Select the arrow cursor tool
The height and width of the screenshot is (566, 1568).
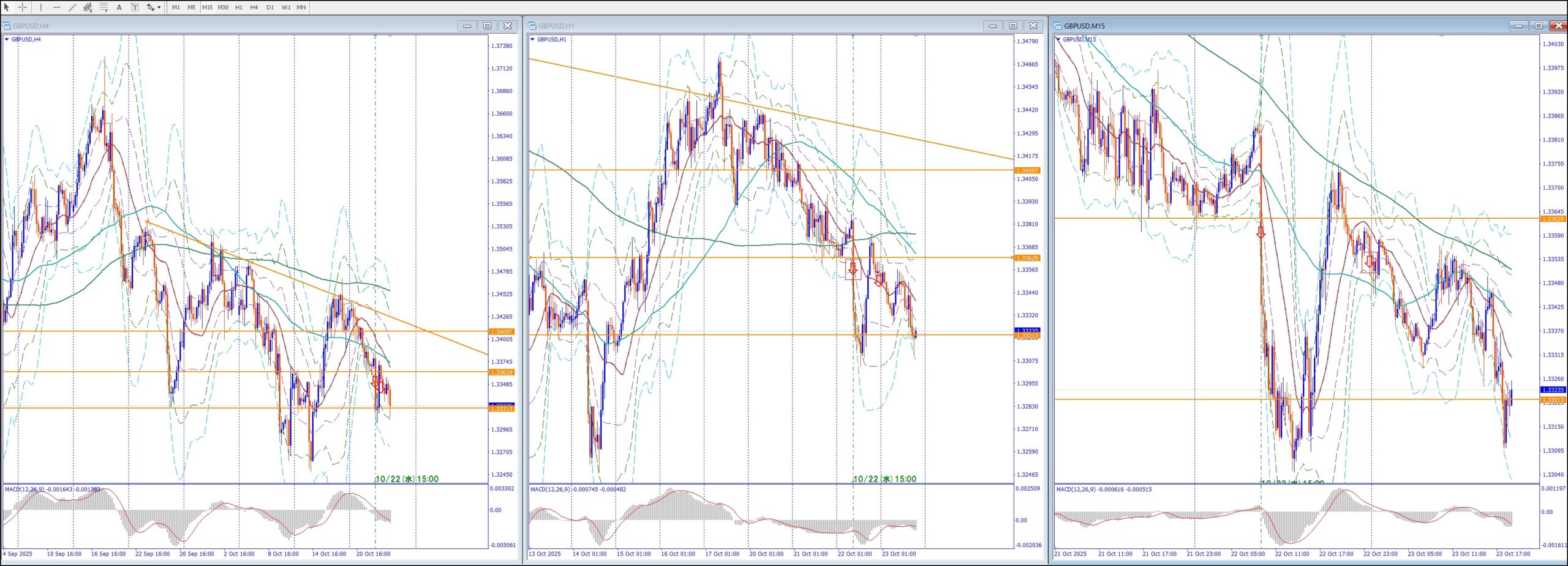7,7
